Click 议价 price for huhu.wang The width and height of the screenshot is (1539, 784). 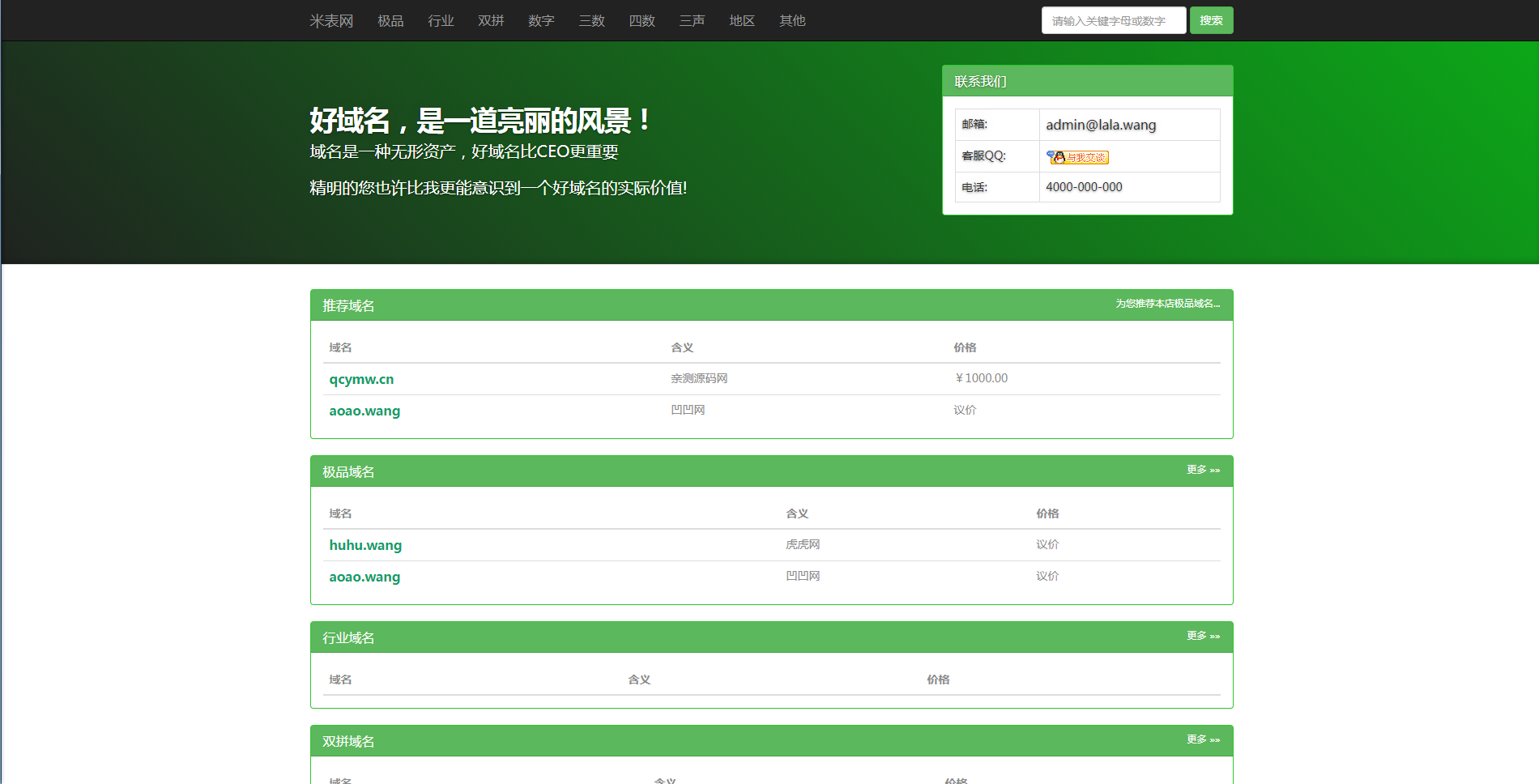(x=1047, y=544)
